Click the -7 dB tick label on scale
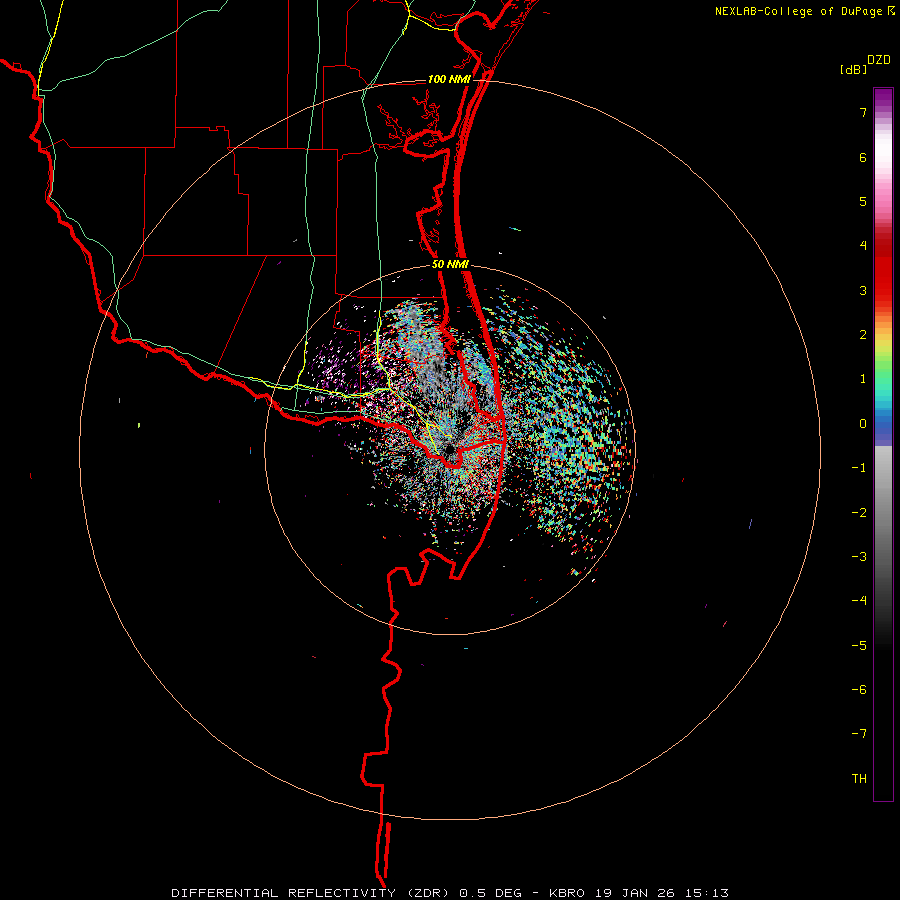This screenshot has width=900, height=900. tap(859, 734)
